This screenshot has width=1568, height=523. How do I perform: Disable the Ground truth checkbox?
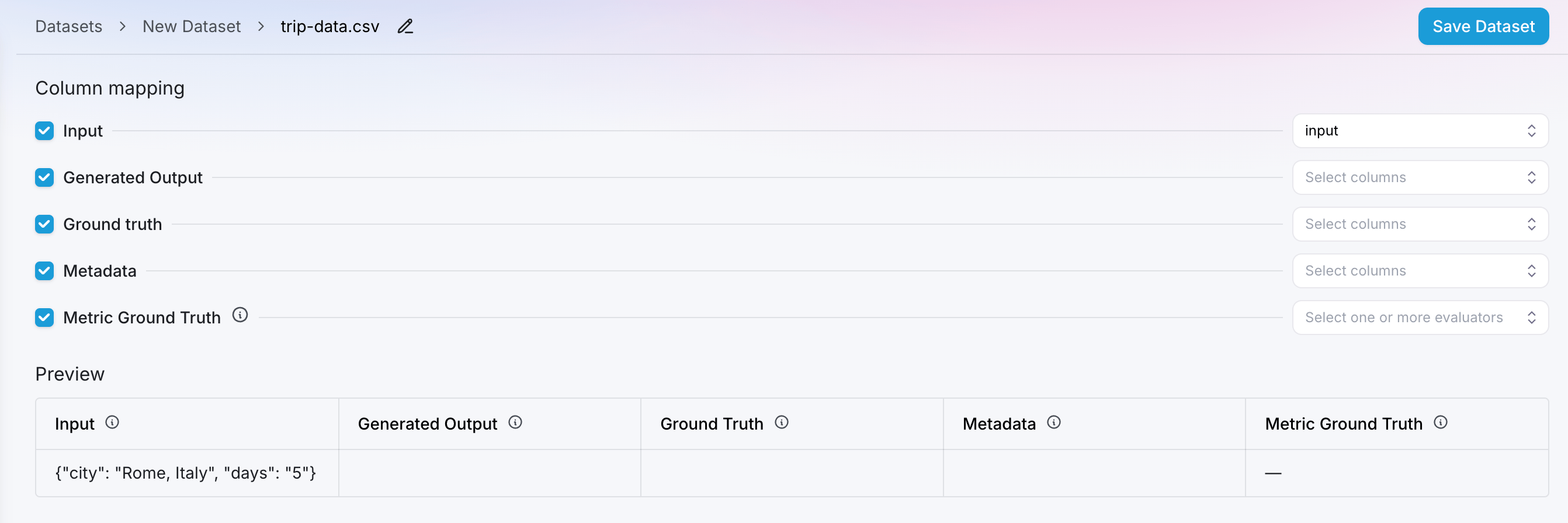[x=44, y=224]
